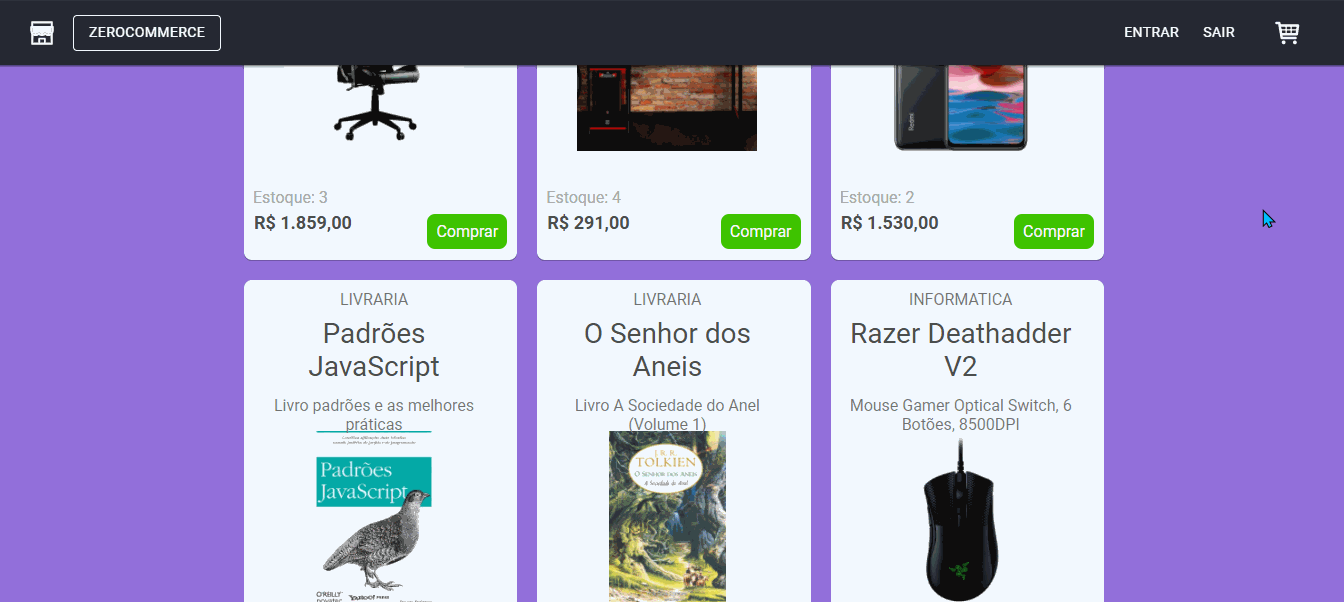Click the R$ 1.859,00 price text

point(303,223)
